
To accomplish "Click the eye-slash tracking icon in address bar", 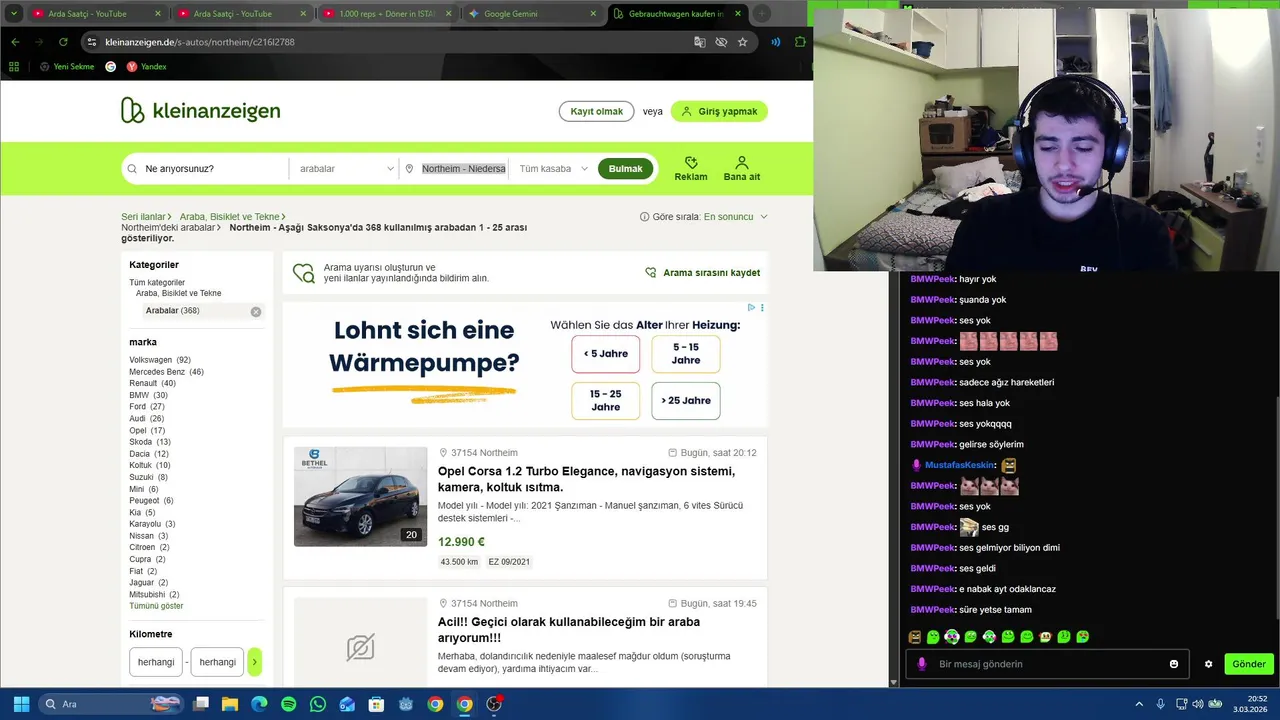I will [721, 42].
